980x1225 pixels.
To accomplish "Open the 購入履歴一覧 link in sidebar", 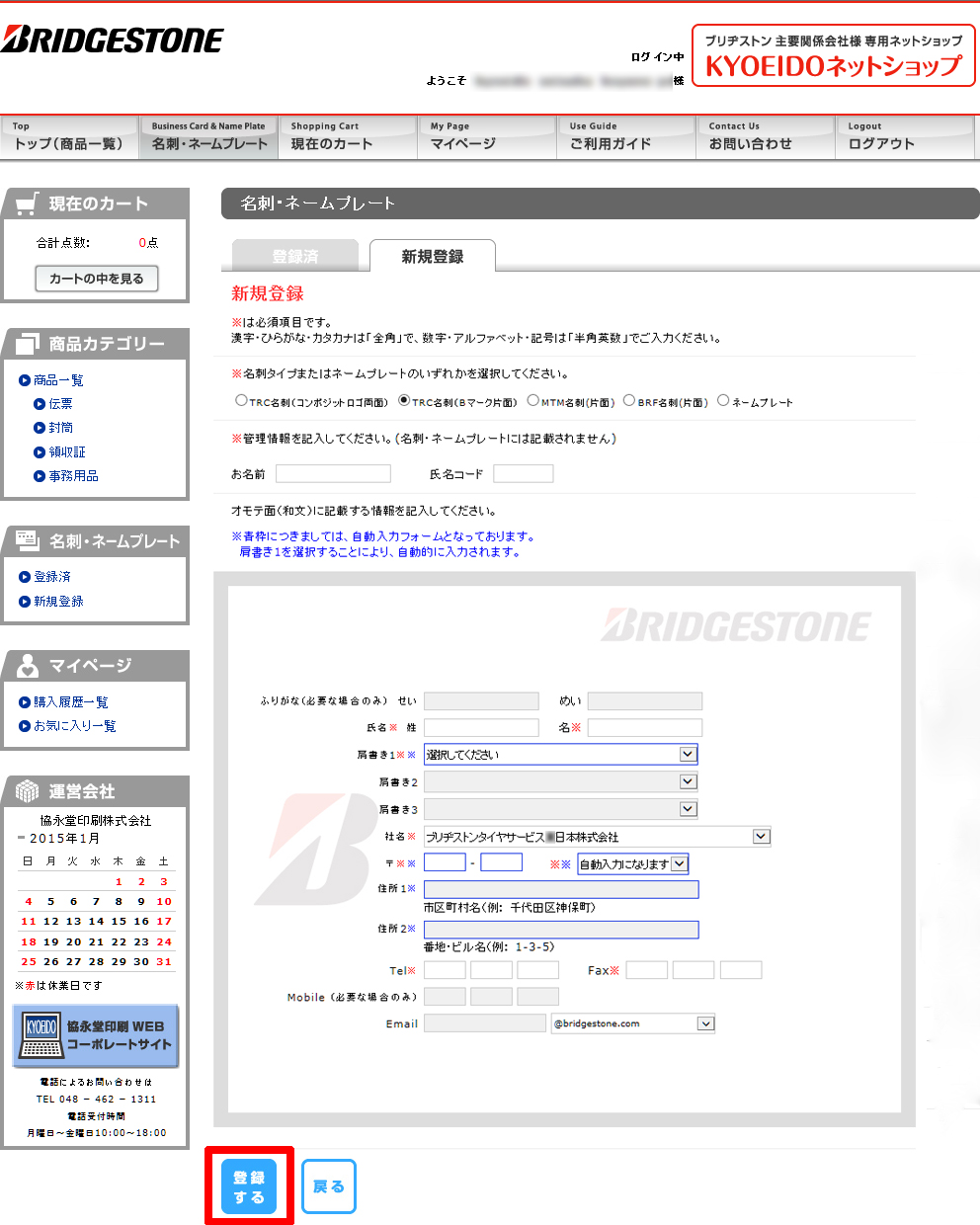I will tap(71, 702).
